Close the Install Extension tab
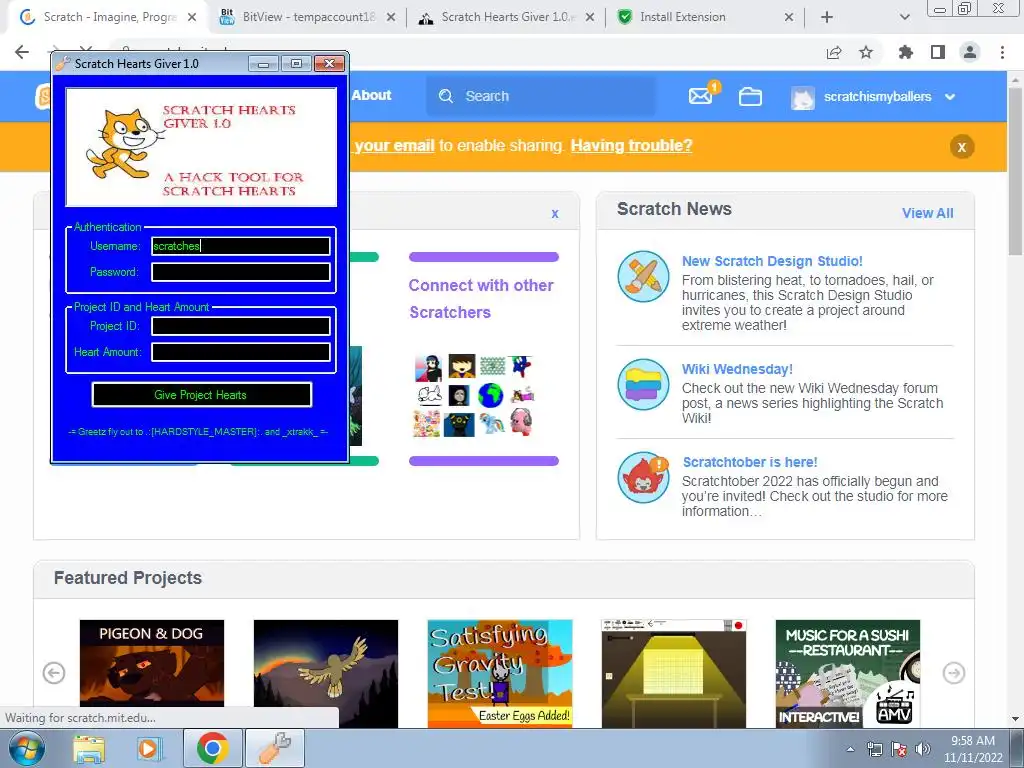The image size is (1024, 768). click(789, 17)
